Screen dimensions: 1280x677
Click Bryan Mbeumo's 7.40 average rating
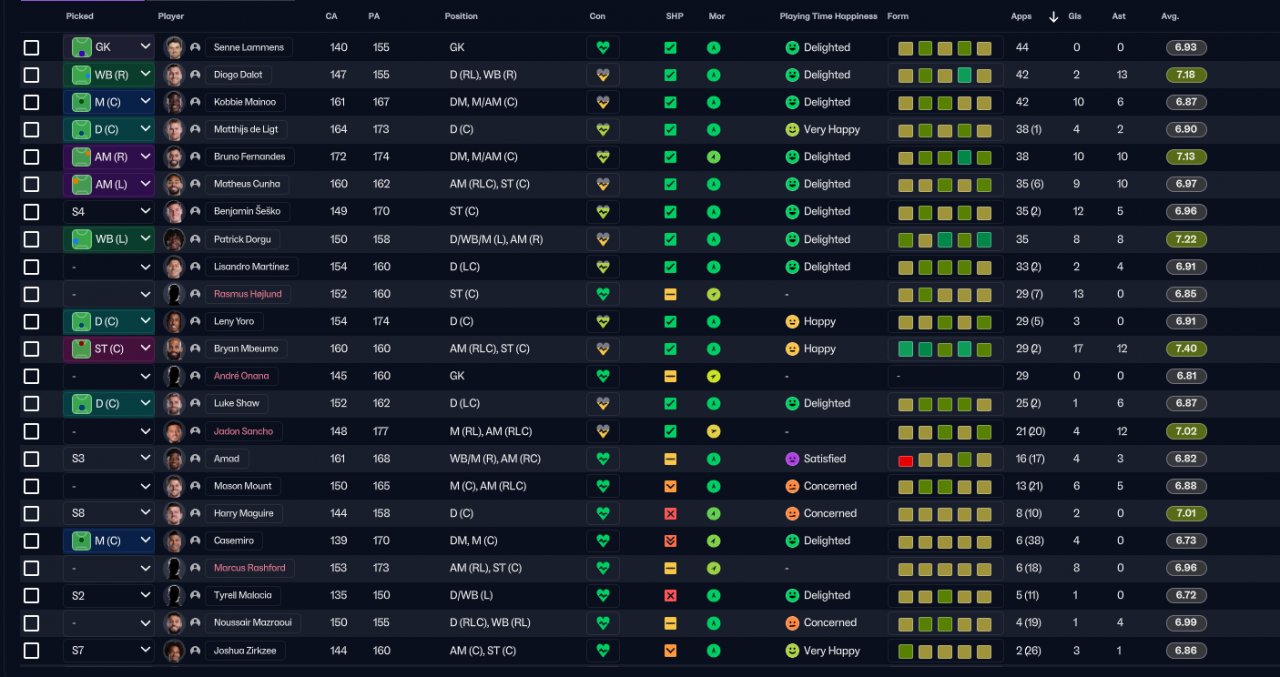(x=1187, y=349)
